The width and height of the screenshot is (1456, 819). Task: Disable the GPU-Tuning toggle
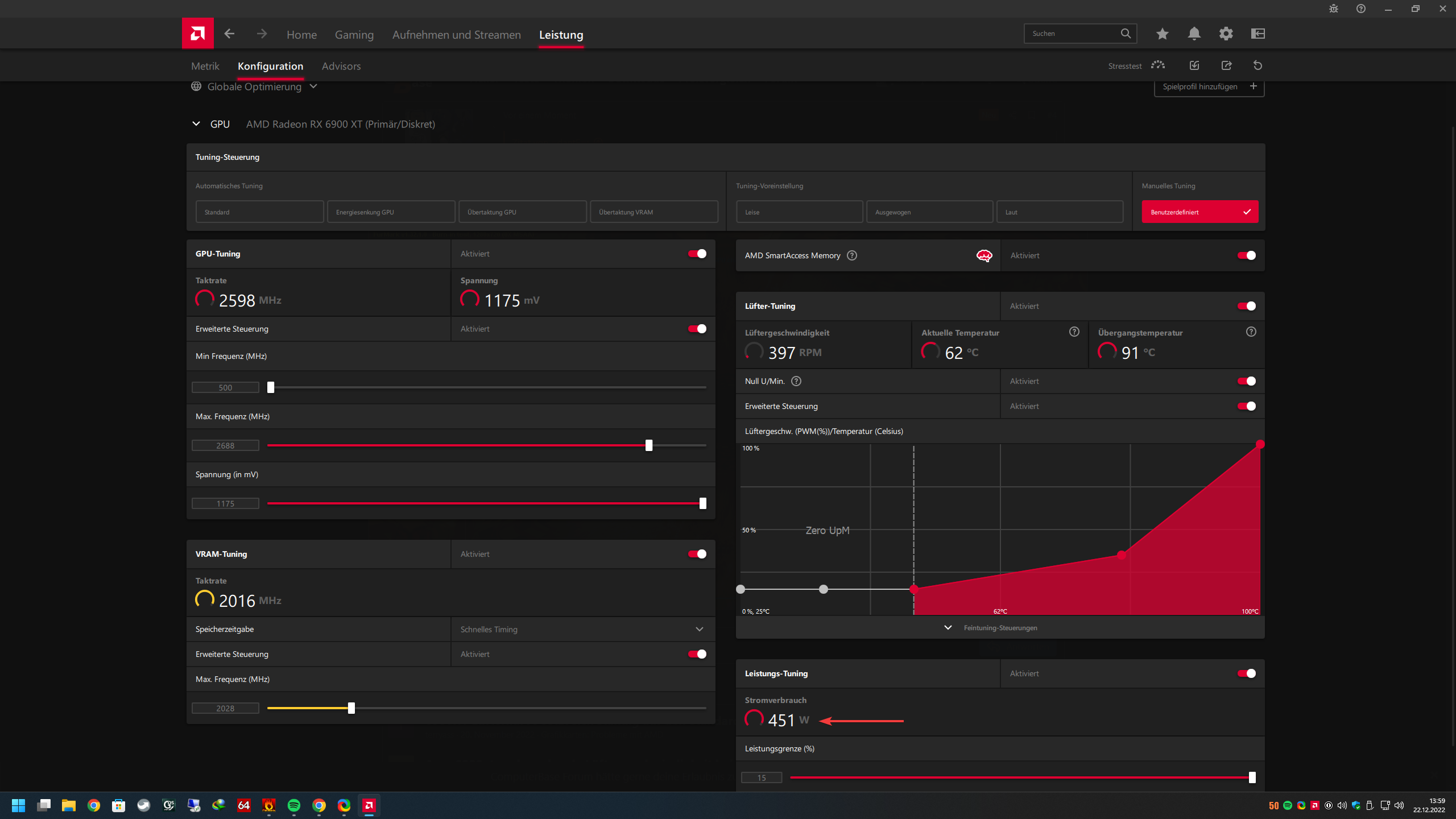tap(697, 254)
